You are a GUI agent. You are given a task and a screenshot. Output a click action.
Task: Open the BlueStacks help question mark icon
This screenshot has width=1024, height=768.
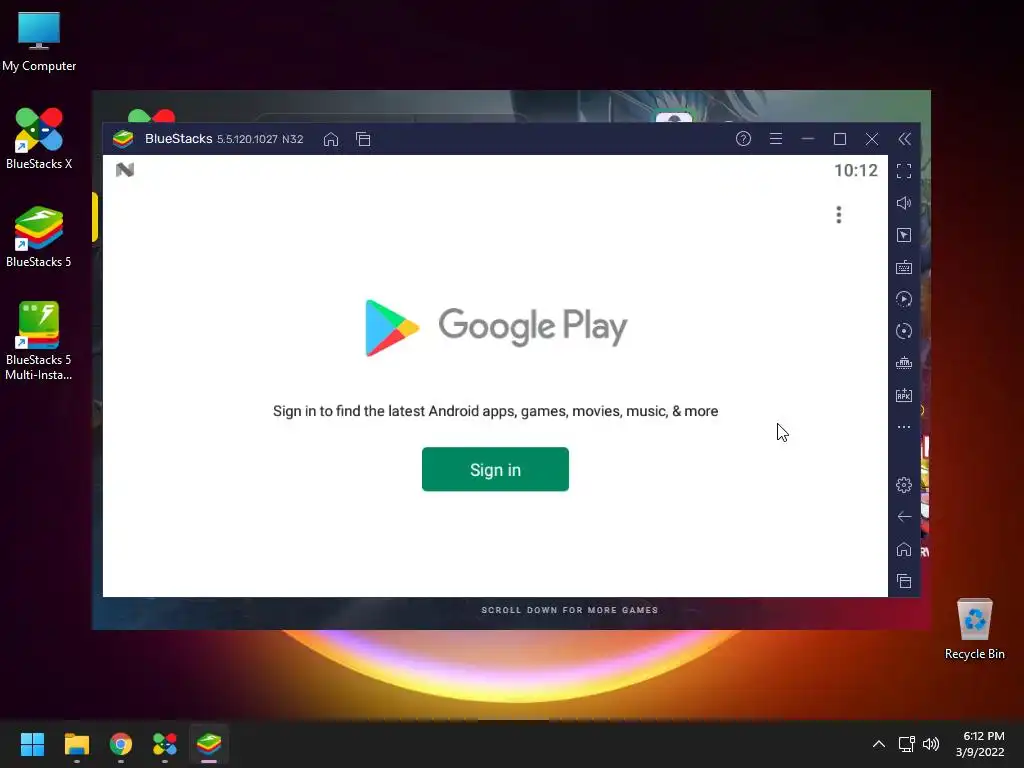(743, 138)
